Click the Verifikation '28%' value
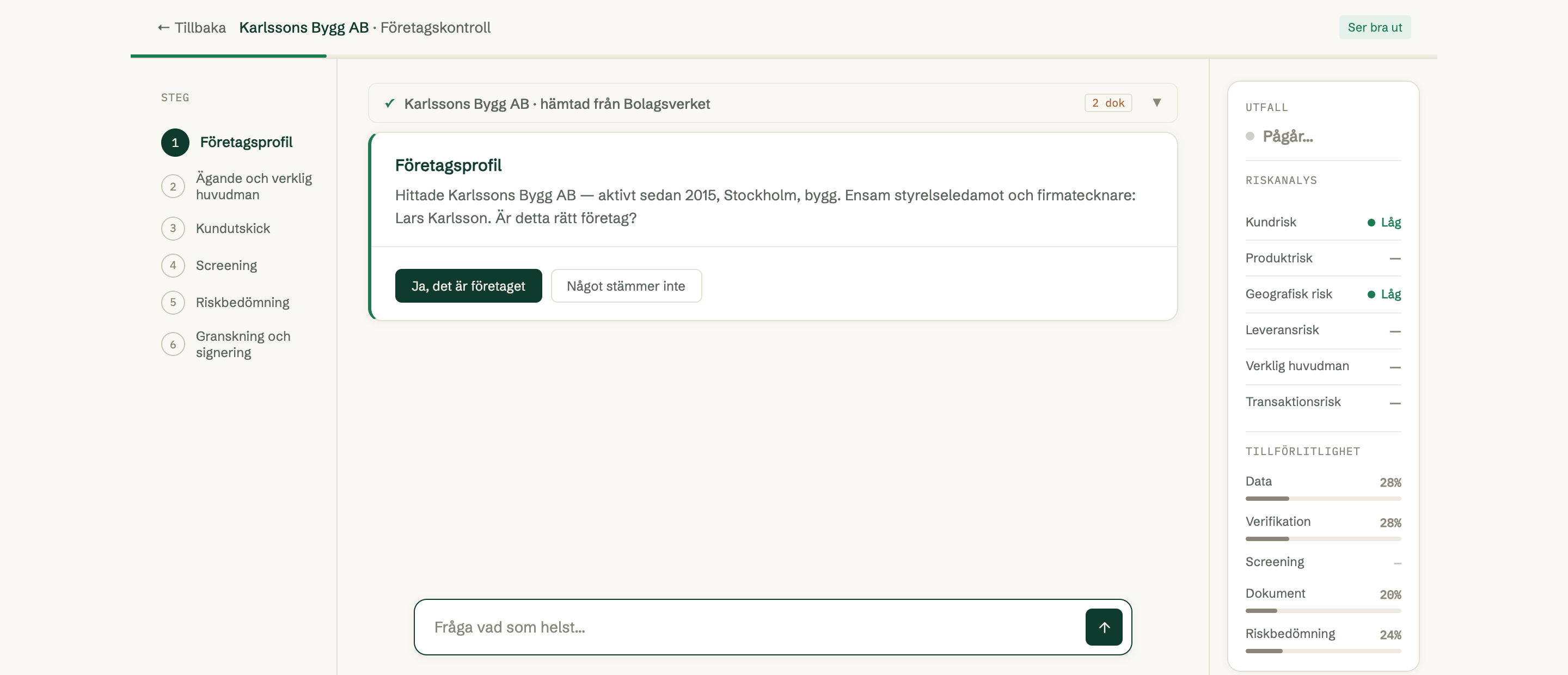Image resolution: width=1568 pixels, height=675 pixels. click(1391, 523)
